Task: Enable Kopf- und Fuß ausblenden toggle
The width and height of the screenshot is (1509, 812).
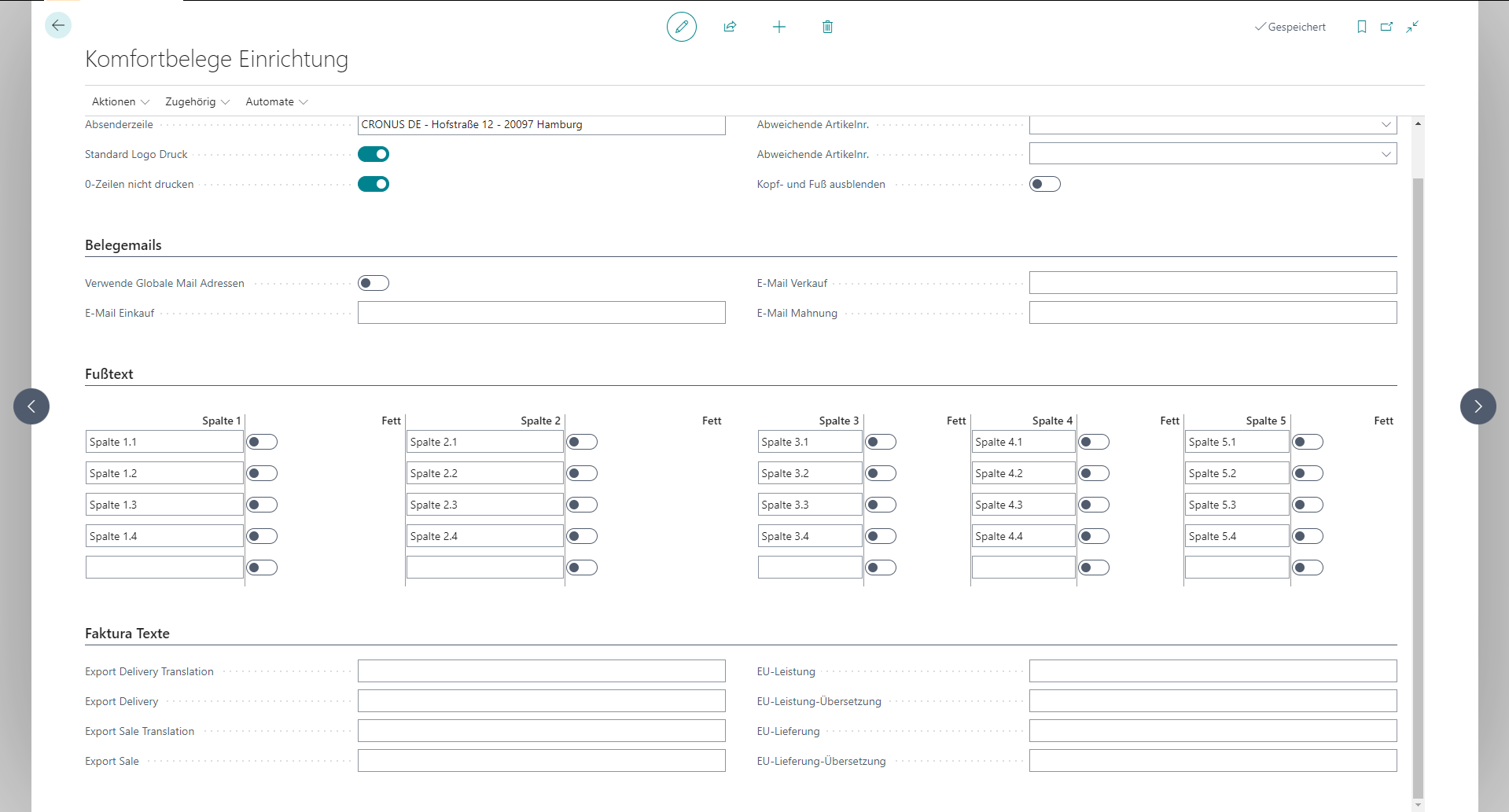Action: coord(1044,184)
